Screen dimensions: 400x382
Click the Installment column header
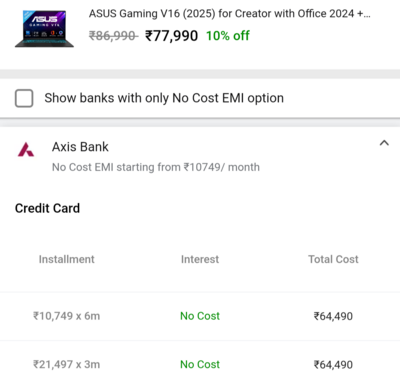pos(66,259)
